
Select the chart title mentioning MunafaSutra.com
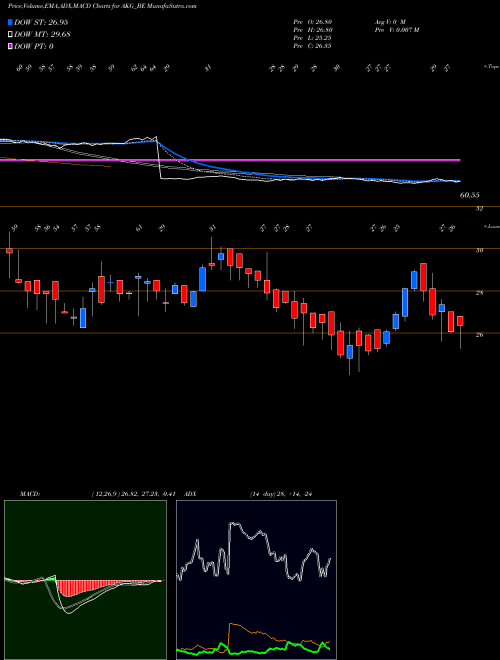tap(102, 6)
